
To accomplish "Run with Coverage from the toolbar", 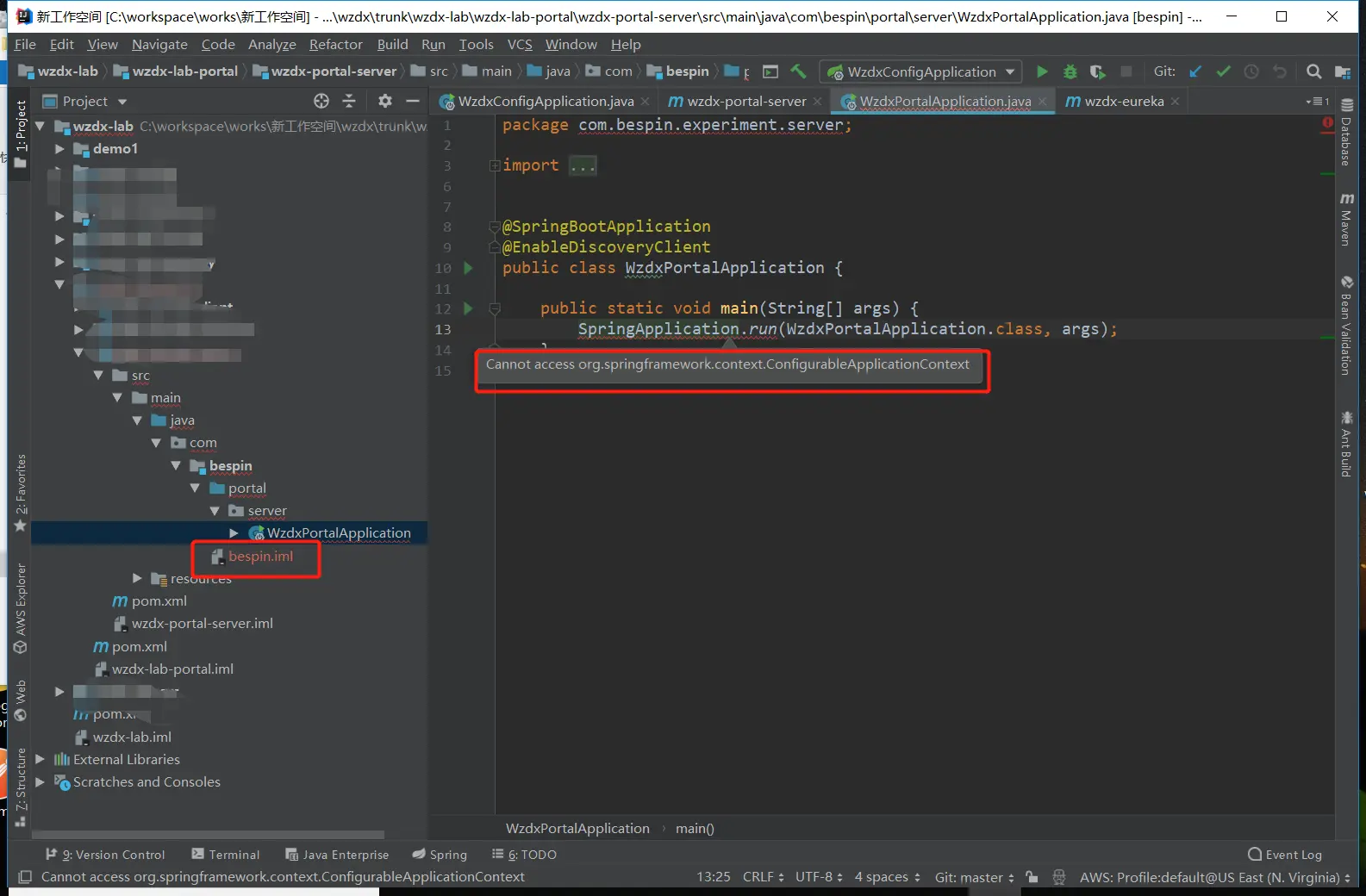I will point(1097,72).
